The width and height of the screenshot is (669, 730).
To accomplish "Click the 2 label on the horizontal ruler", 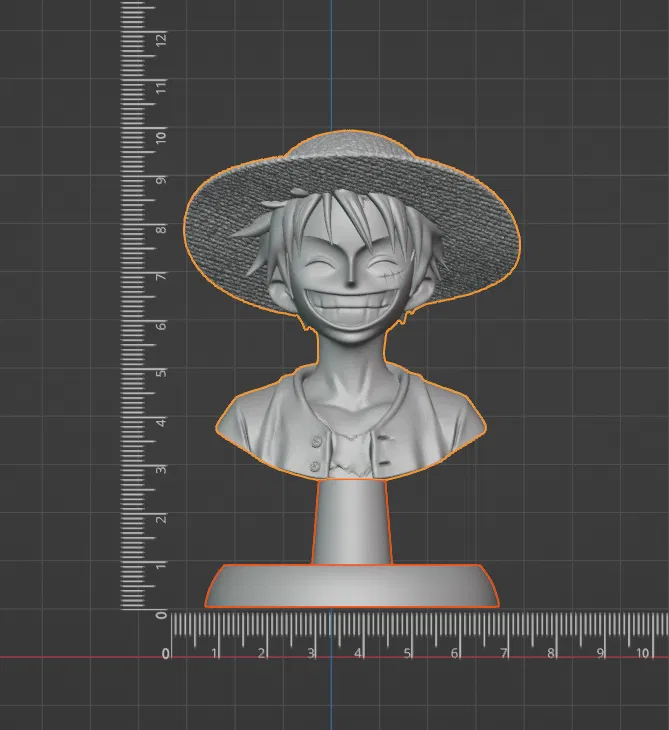I will [262, 653].
